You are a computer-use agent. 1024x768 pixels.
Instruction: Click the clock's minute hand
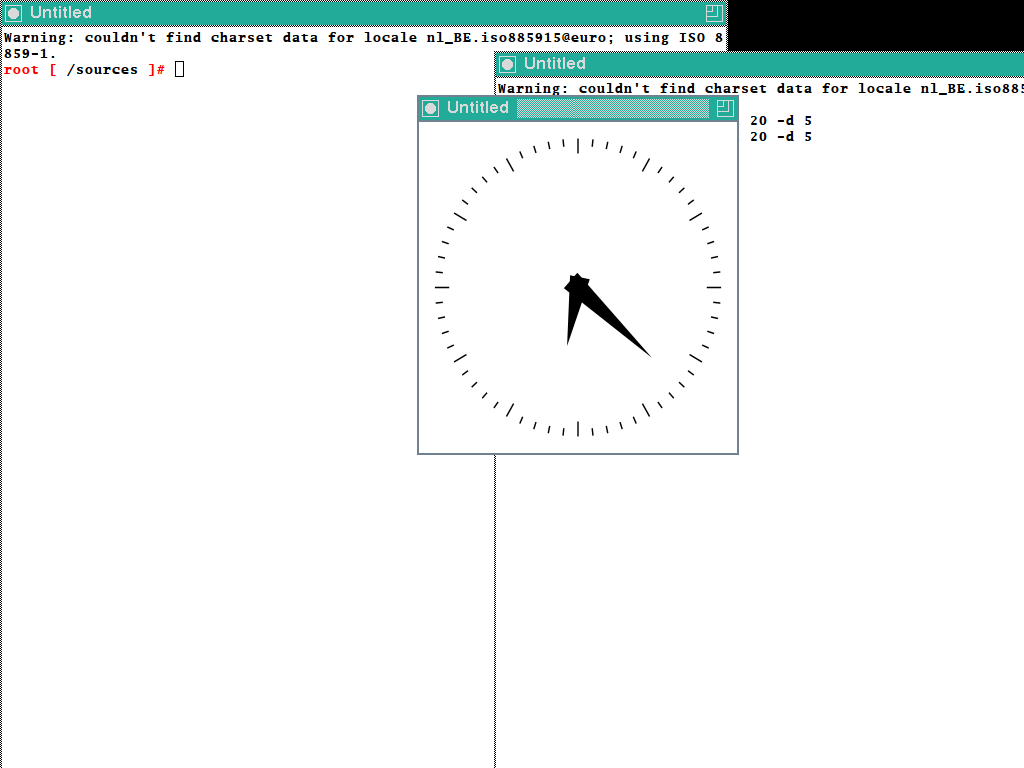pyautogui.click(x=614, y=321)
